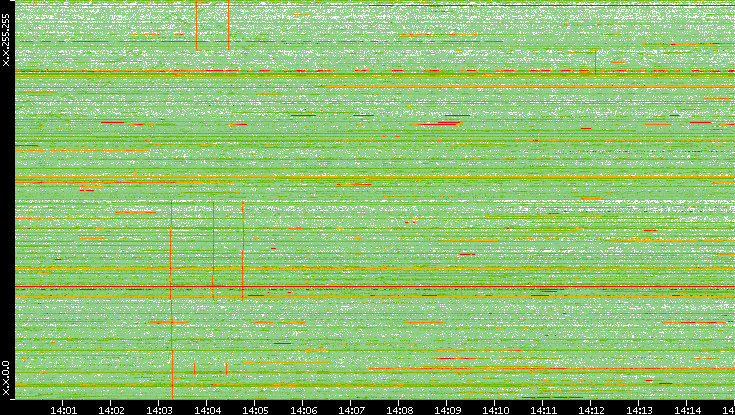Click the 14:01 time axis label
735x415 pixels.
(x=63, y=410)
